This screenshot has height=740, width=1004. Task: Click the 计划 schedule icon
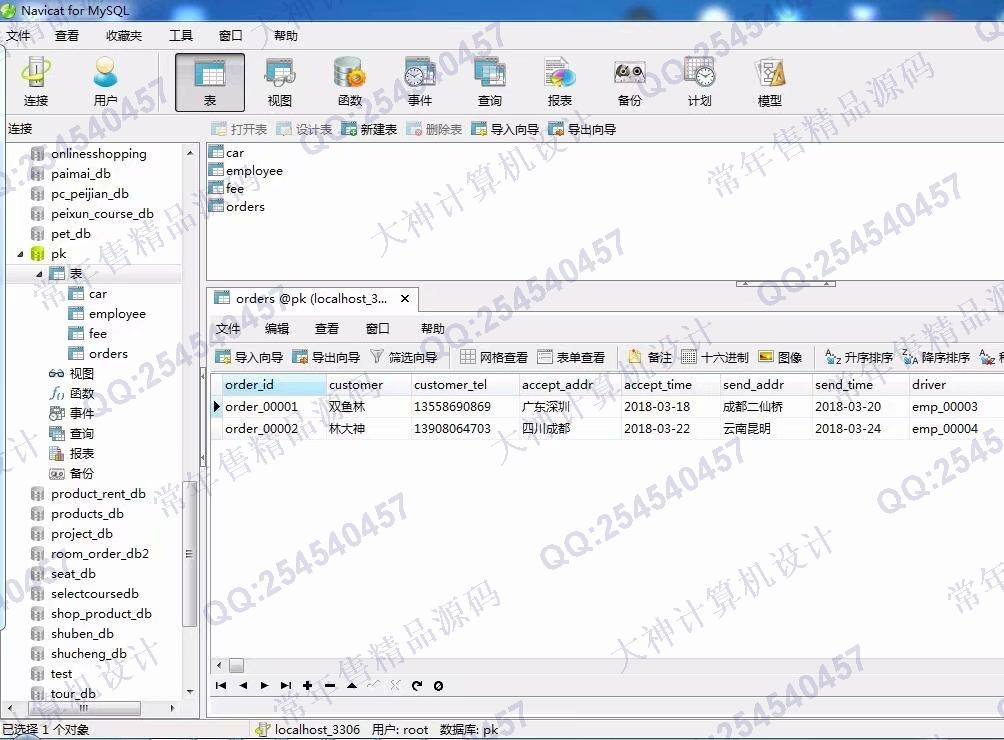click(699, 80)
